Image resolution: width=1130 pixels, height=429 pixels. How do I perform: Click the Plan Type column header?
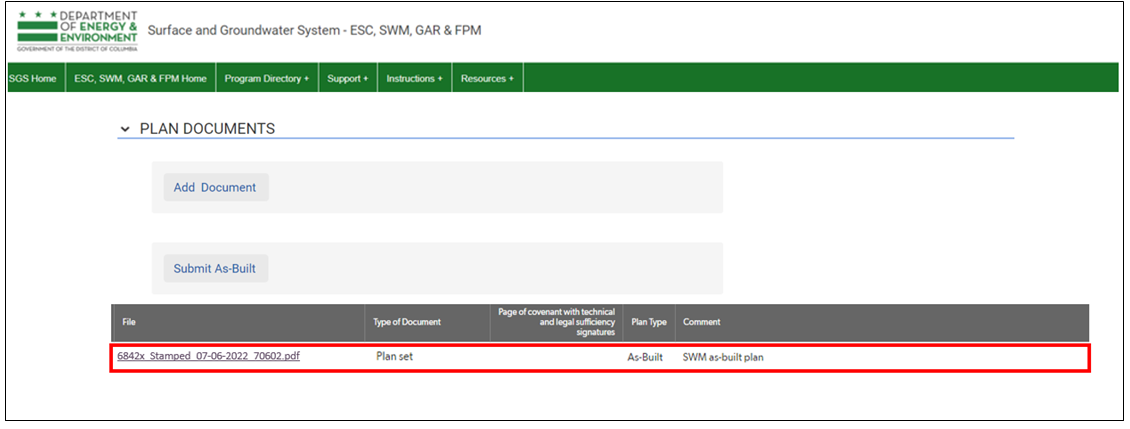click(649, 322)
